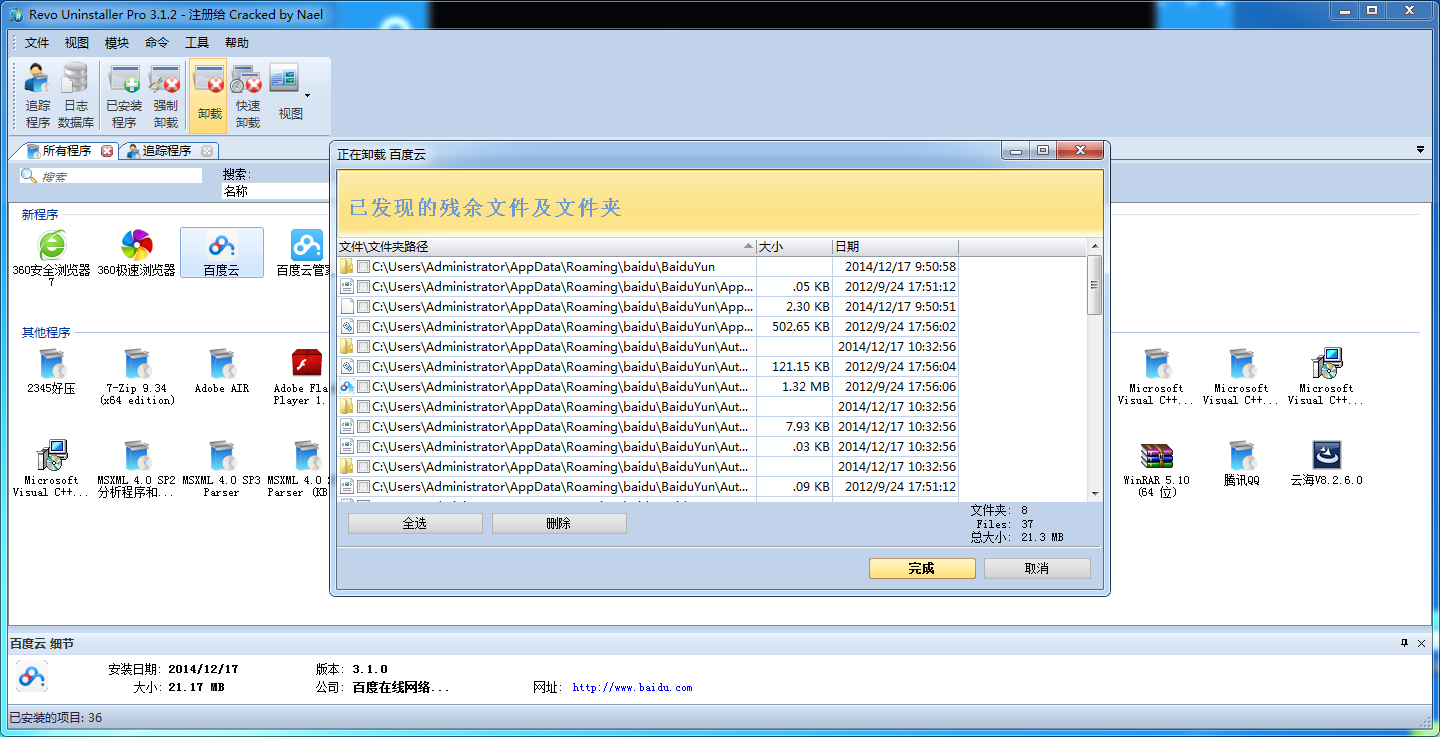This screenshot has height=737, width=1440.
Task: Select the 已安装程序 toolbar icon
Action: pyautogui.click(x=124, y=96)
